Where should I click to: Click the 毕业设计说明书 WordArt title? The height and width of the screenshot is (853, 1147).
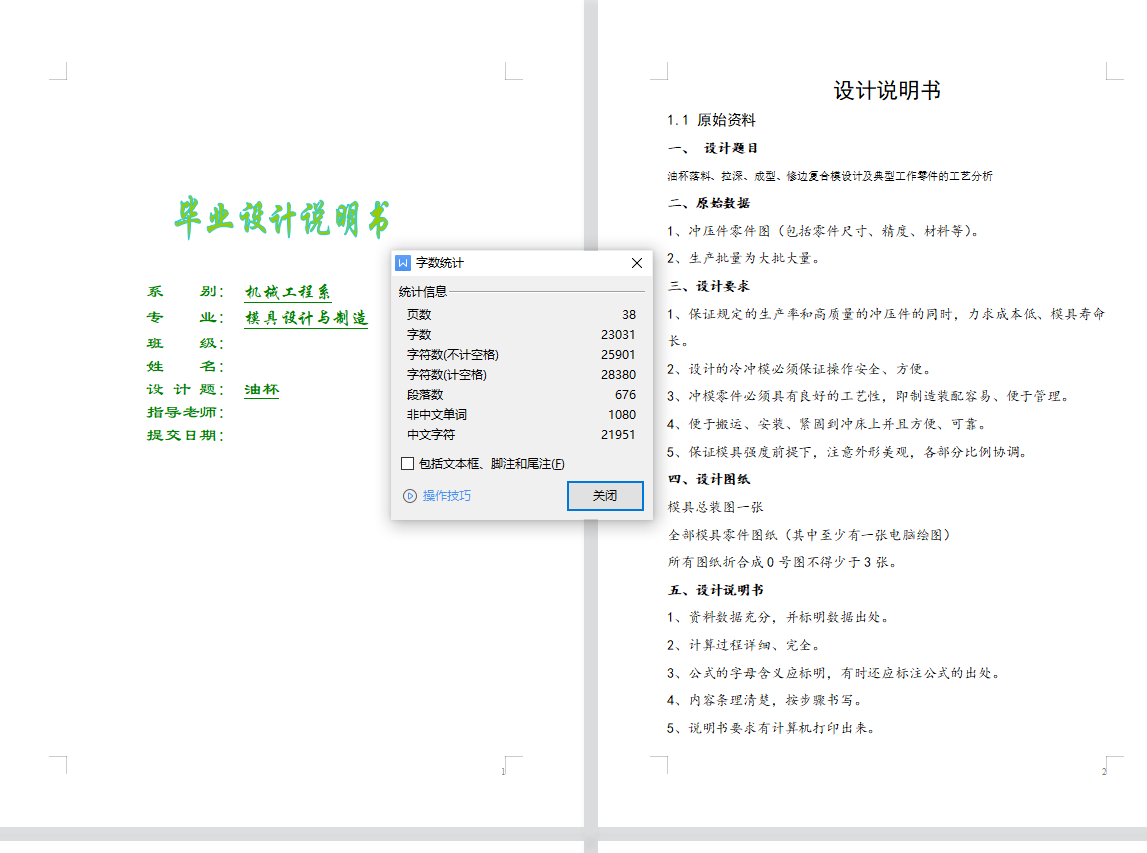pos(282,218)
